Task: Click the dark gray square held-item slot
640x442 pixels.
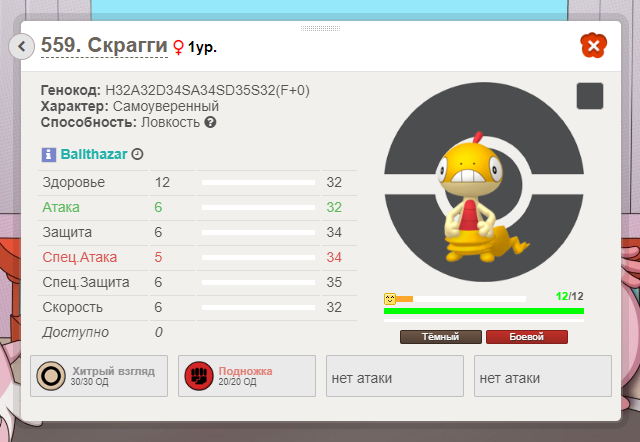Action: [x=590, y=96]
